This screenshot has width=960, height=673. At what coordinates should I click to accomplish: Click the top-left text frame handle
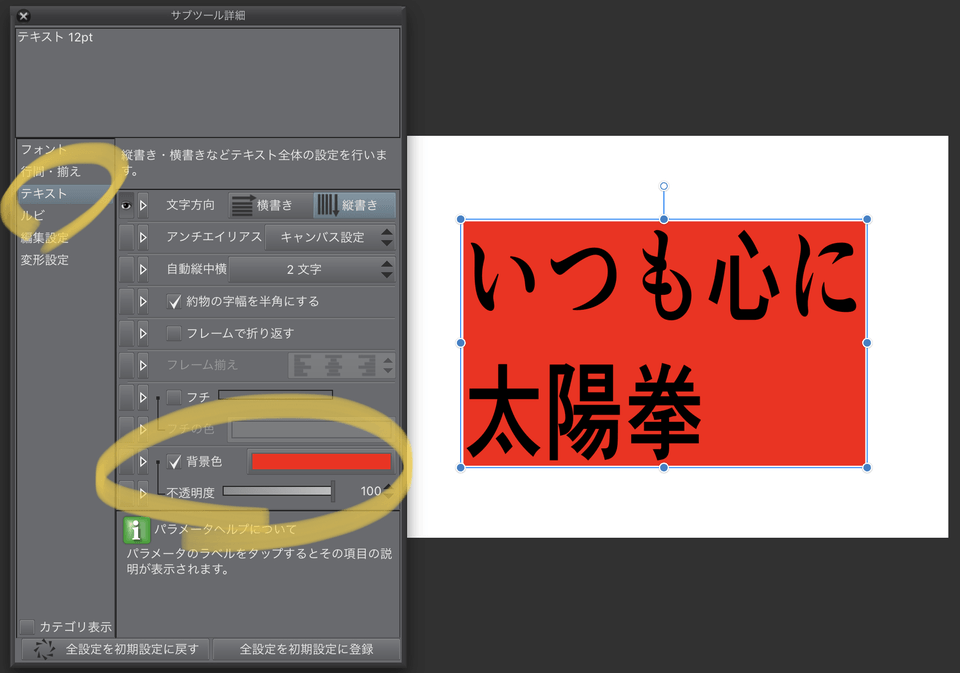click(460, 219)
